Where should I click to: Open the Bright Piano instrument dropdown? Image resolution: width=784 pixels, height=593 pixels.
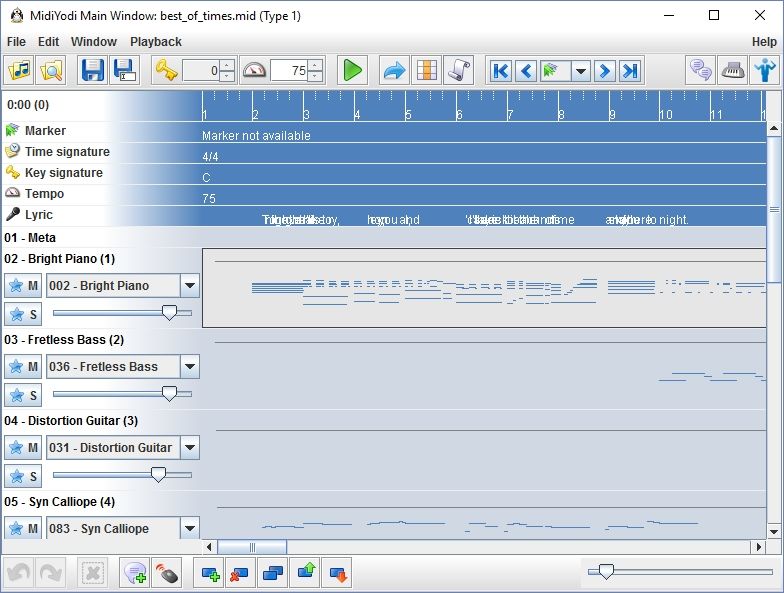(190, 286)
